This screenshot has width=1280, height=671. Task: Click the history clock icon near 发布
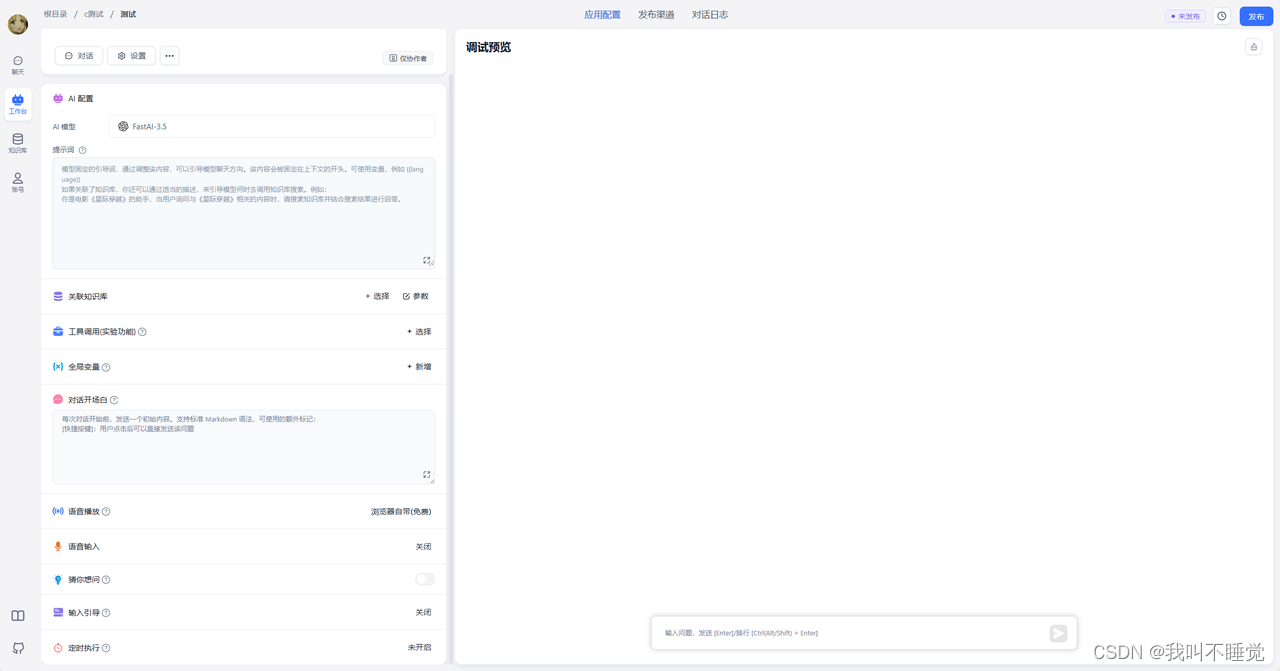click(x=1222, y=16)
